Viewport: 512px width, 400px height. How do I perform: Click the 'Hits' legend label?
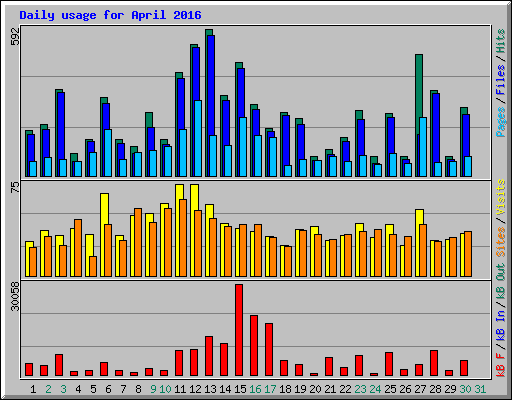tap(501, 41)
